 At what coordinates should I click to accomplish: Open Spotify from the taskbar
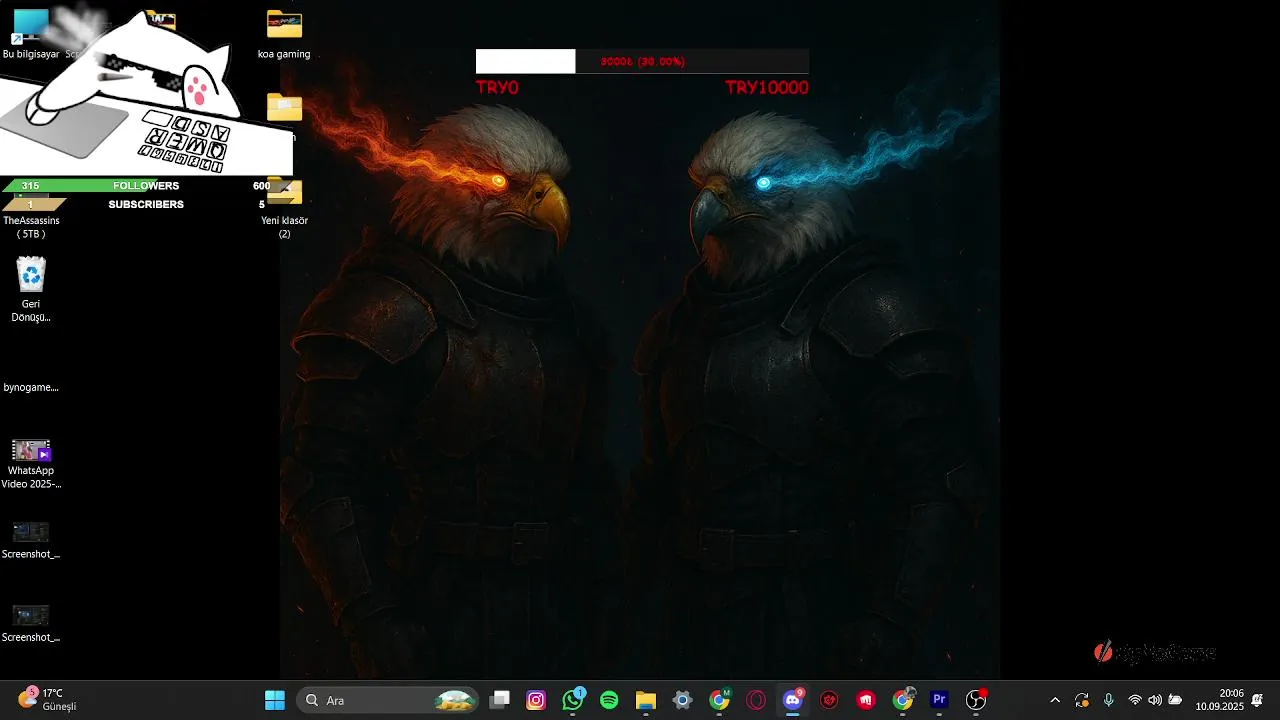609,700
